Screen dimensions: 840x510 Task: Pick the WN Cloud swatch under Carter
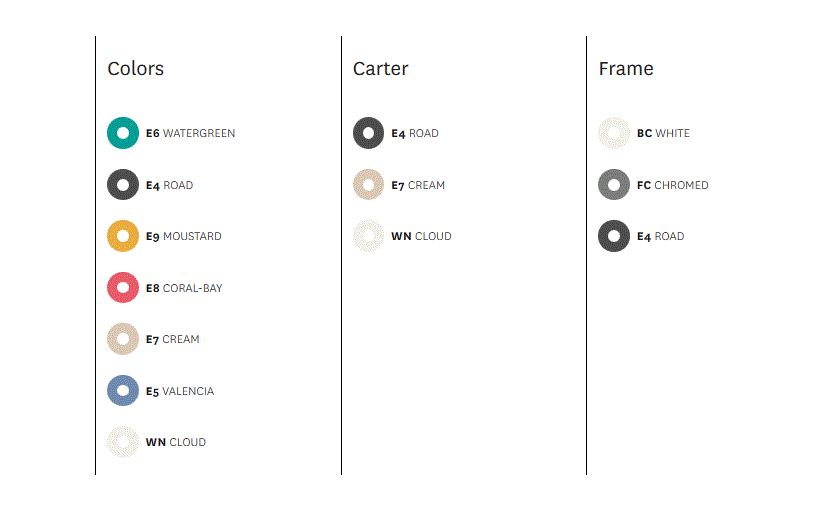(x=369, y=236)
